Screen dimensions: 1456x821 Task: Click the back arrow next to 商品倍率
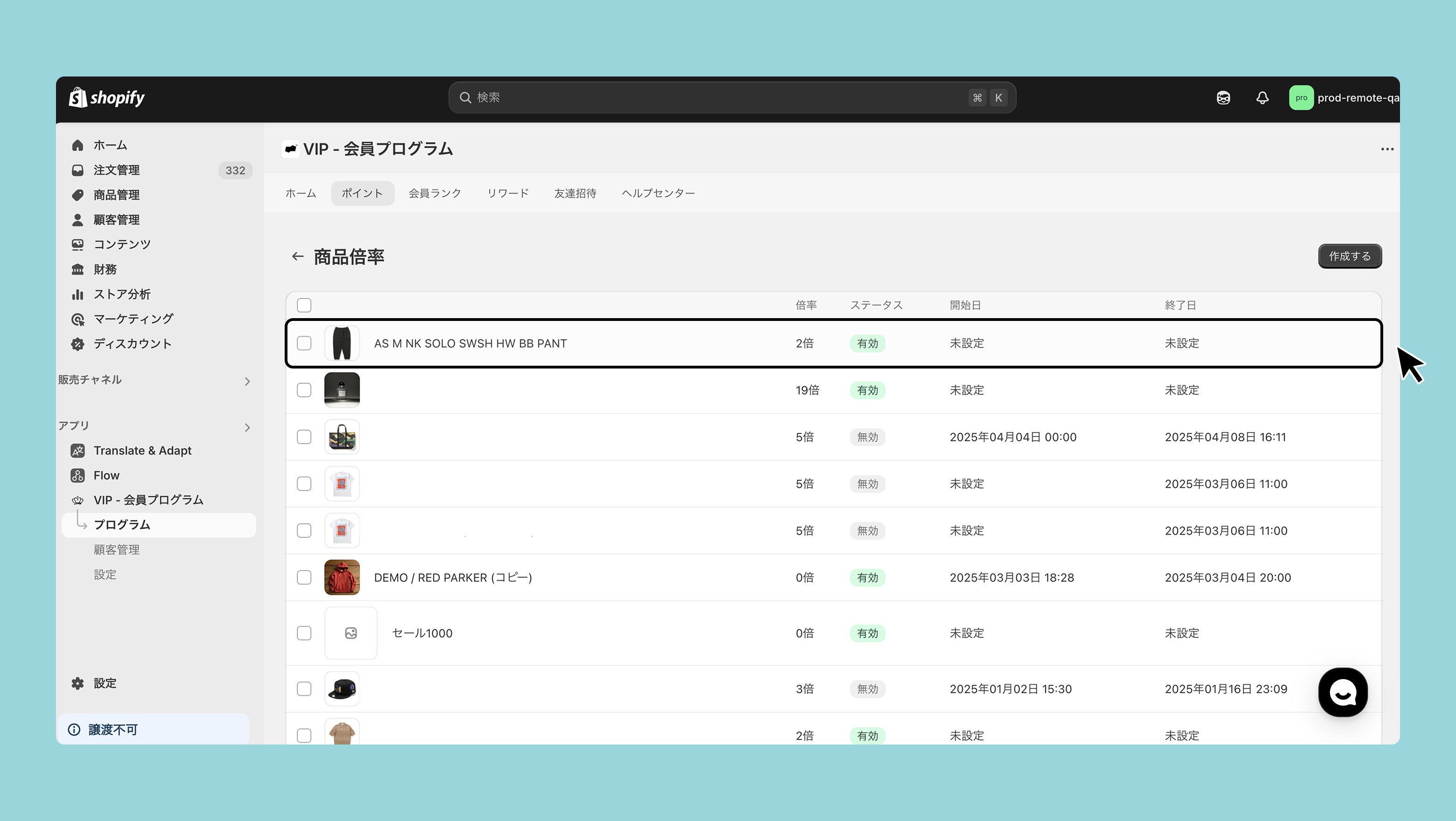pos(297,257)
